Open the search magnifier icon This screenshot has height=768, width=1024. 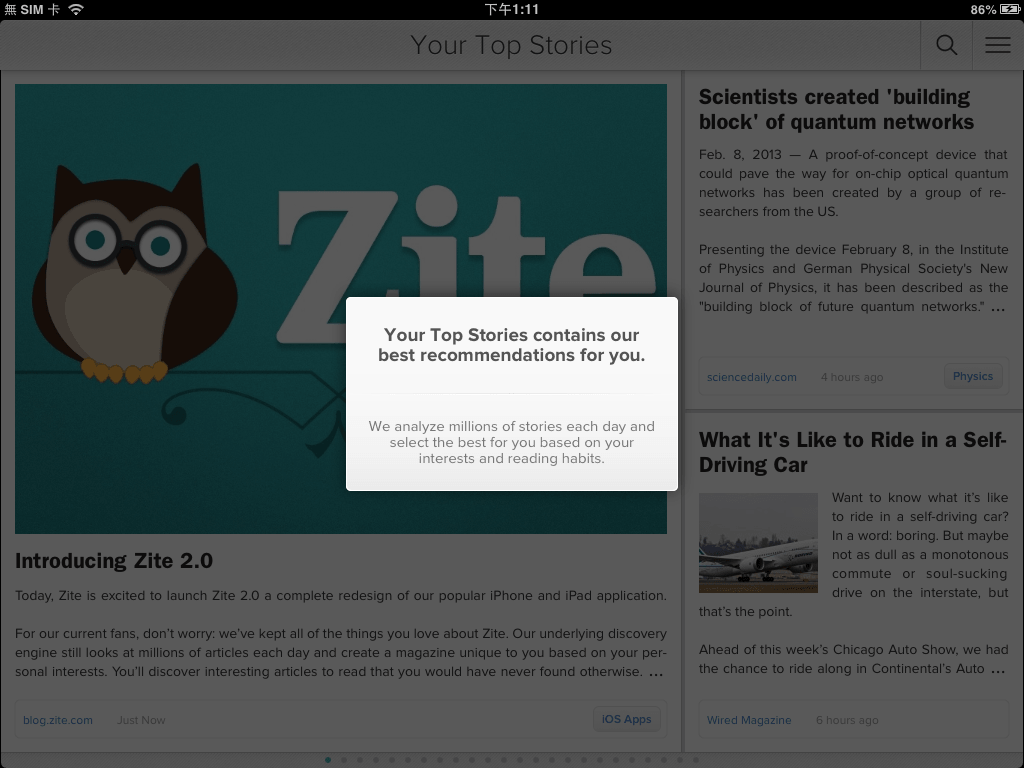pos(946,45)
